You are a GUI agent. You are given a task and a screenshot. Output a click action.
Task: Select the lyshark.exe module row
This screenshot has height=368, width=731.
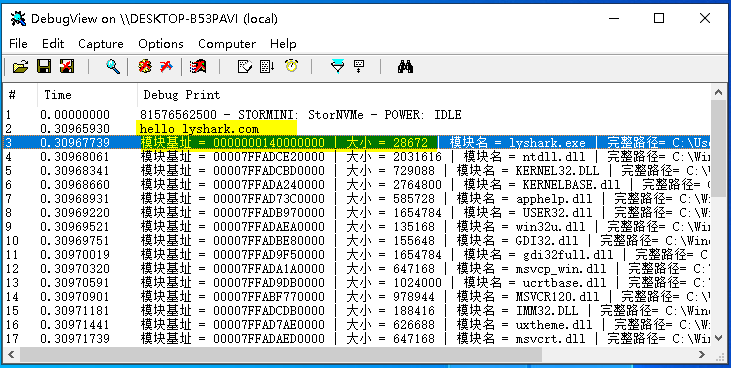357,143
